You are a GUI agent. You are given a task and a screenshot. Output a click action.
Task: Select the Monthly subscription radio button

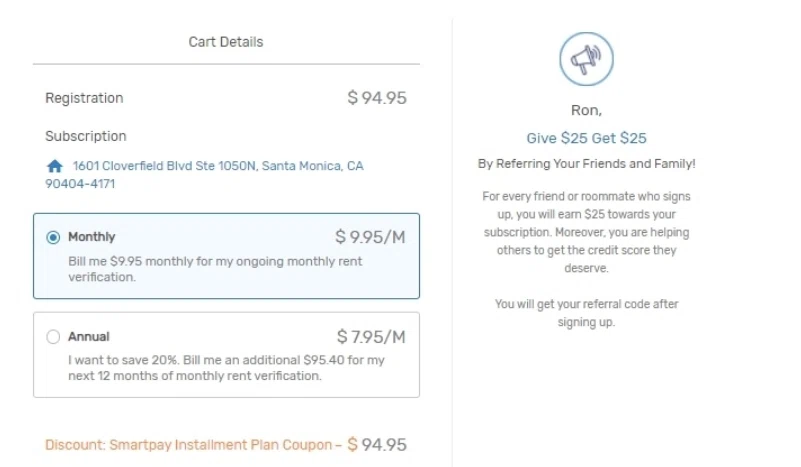pos(53,237)
